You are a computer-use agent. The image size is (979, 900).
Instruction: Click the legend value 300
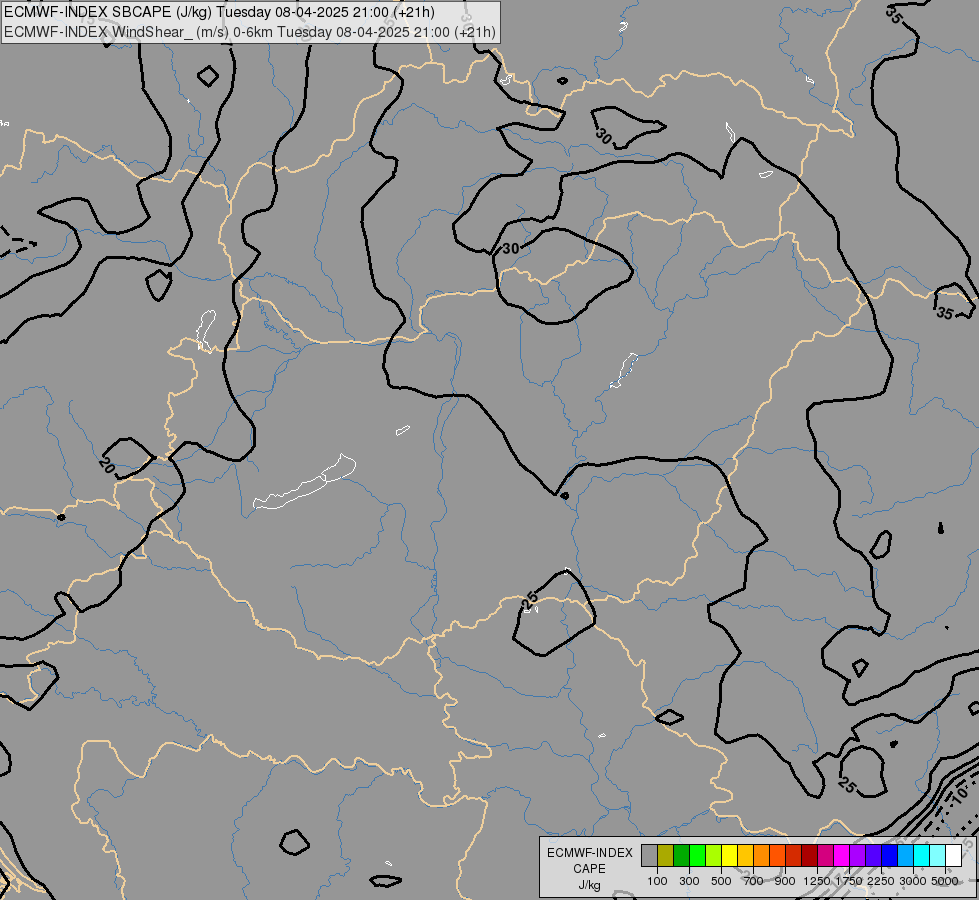(x=689, y=881)
